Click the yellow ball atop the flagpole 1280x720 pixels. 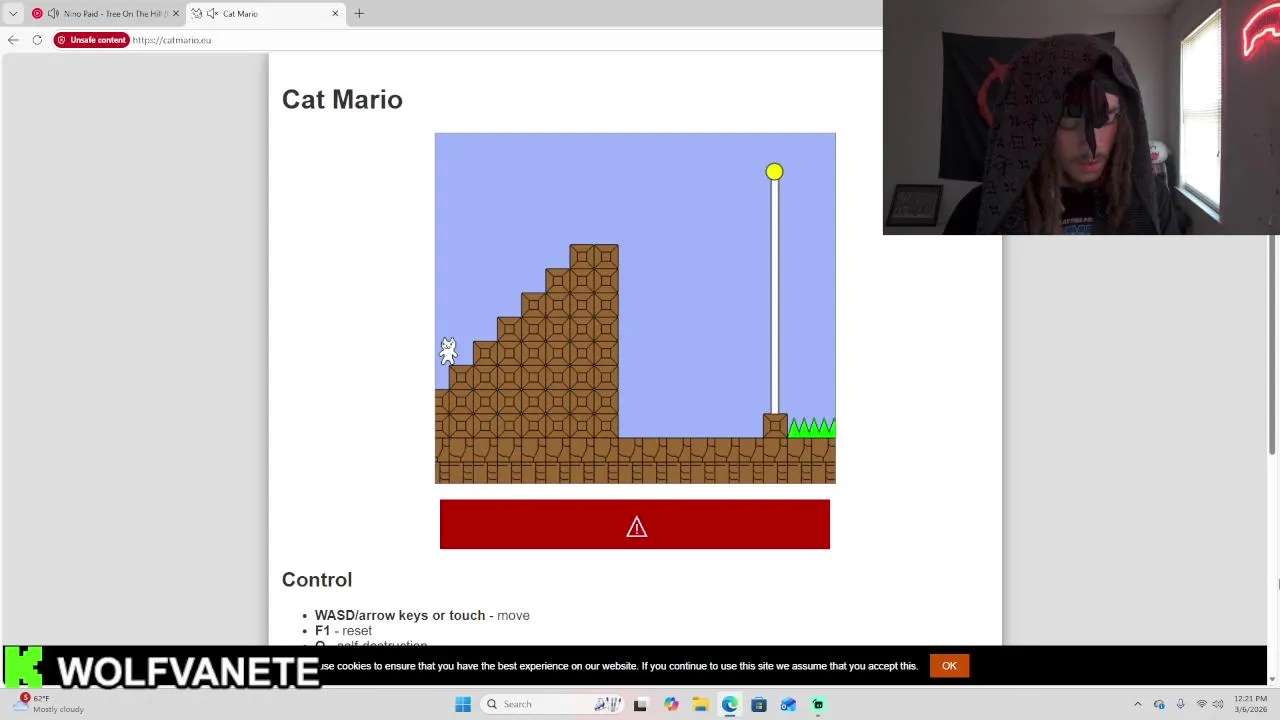(774, 172)
